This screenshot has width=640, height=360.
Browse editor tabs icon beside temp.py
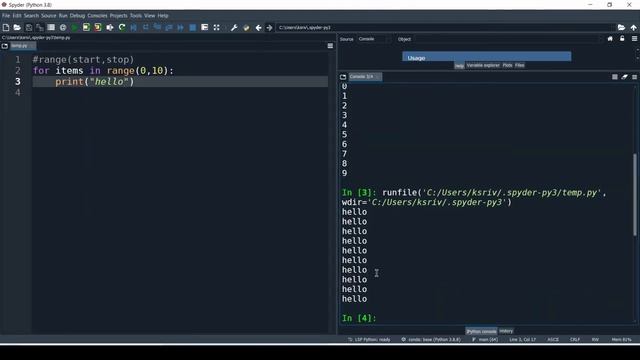point(5,46)
